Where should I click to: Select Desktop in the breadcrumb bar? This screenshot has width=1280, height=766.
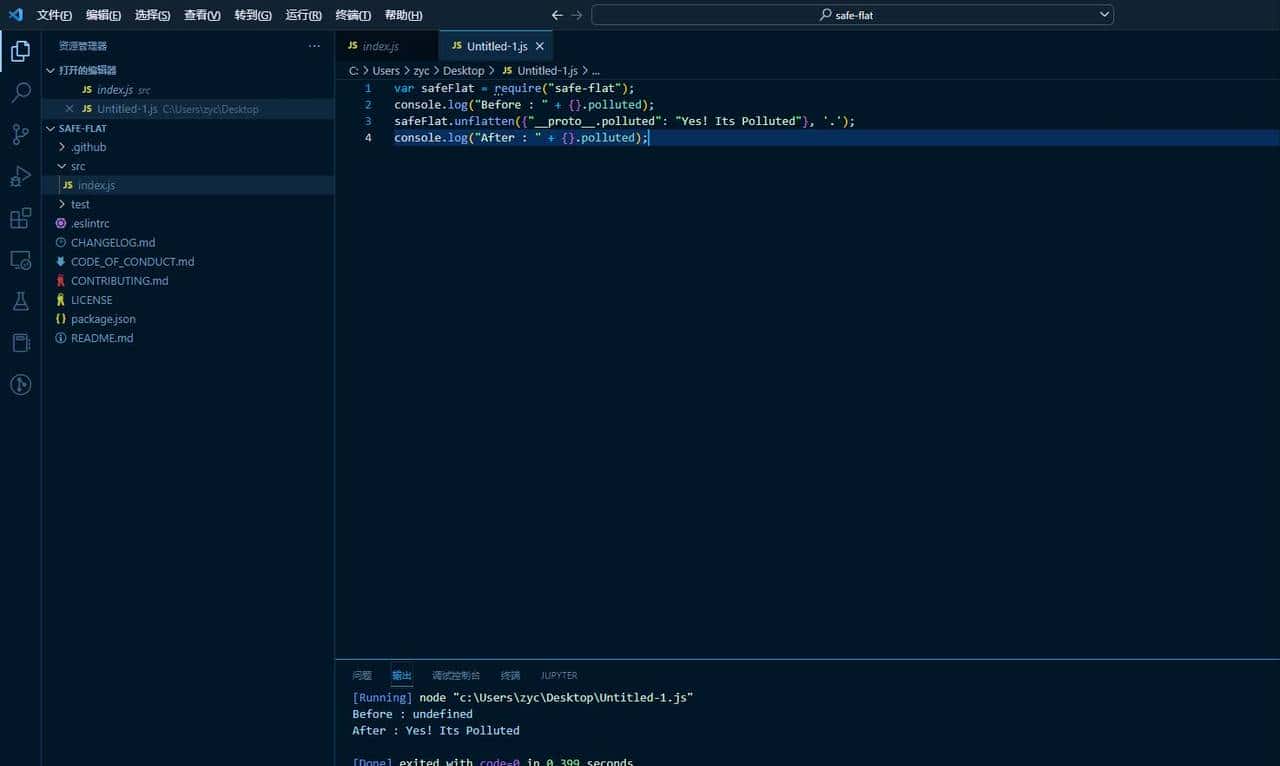[463, 70]
